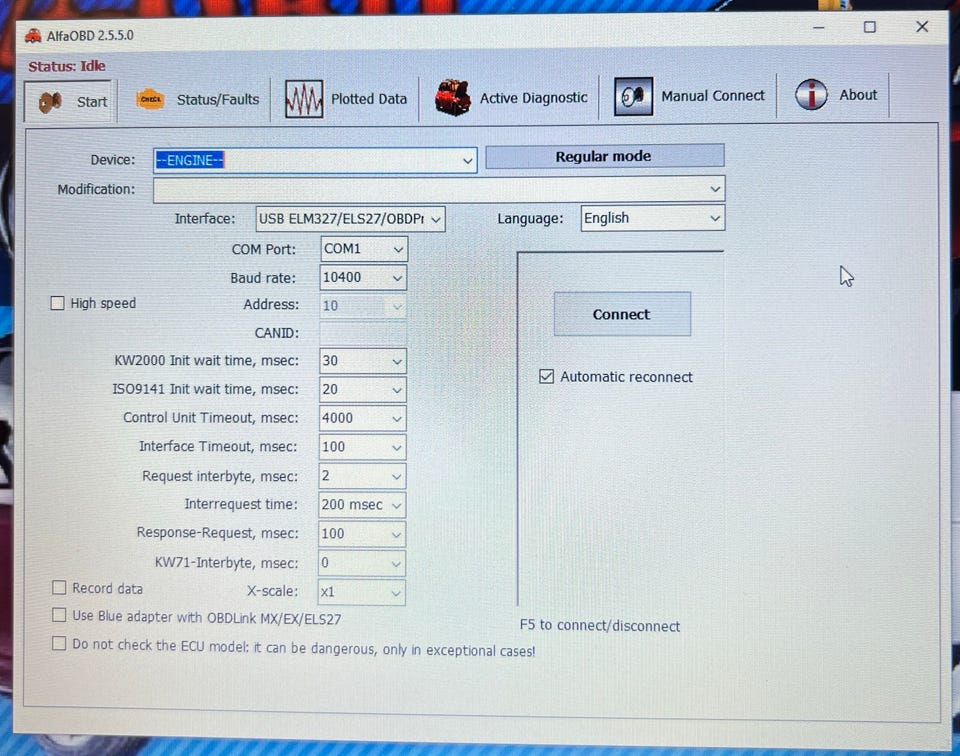This screenshot has width=960, height=756.
Task: Open the Interrequest time dropdown
Action: click(396, 505)
